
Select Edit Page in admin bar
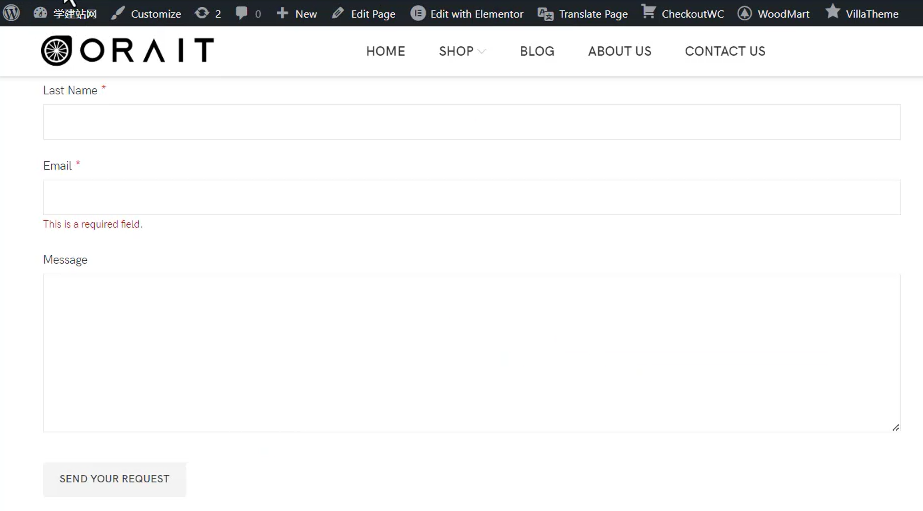point(373,14)
